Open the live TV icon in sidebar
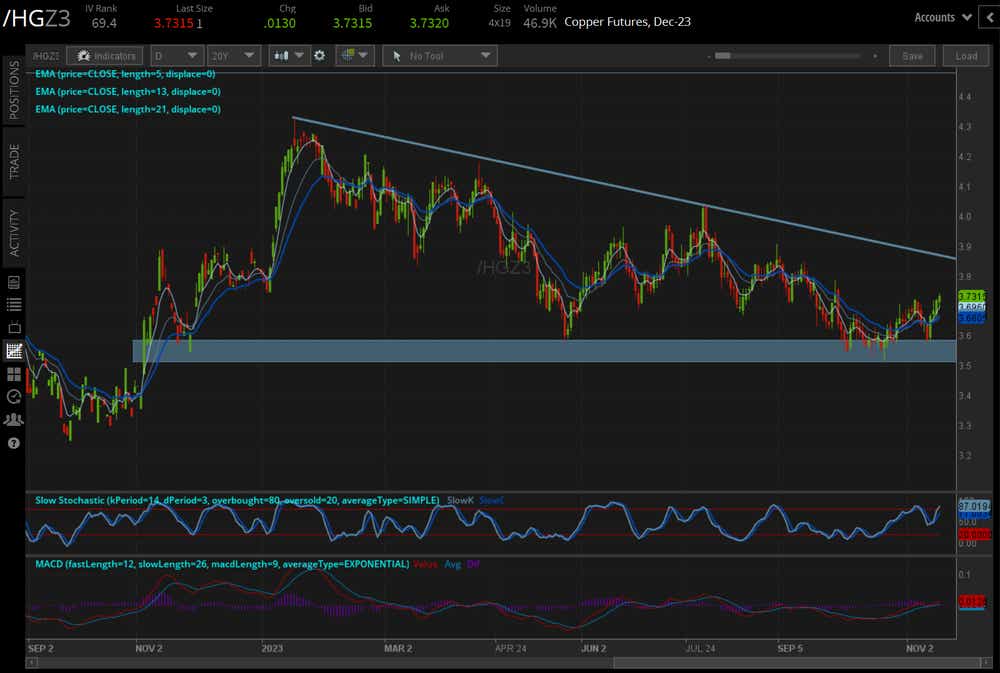The height and width of the screenshot is (673, 1000). [x=14, y=327]
